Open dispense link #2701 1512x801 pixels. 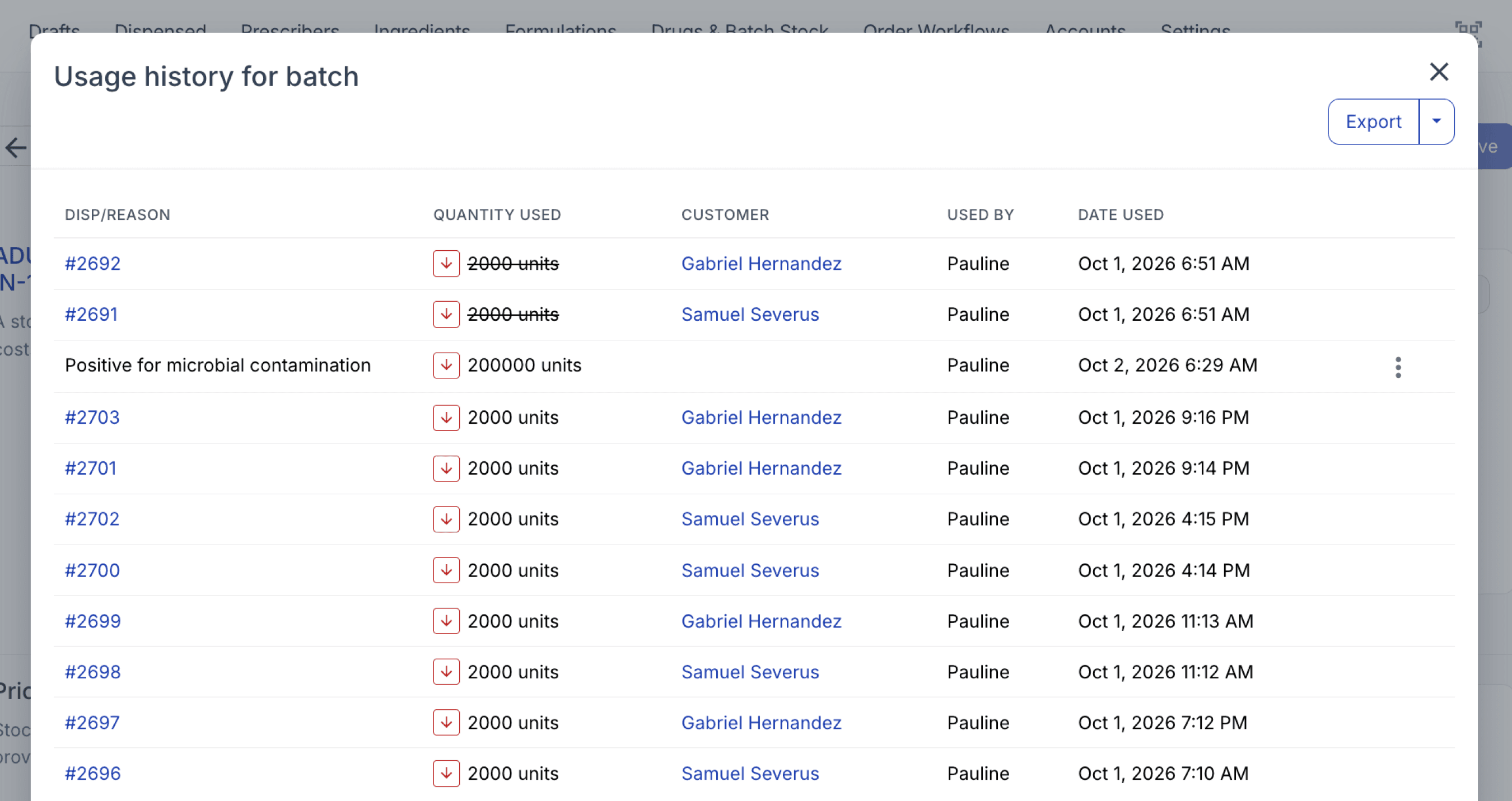tap(90, 469)
